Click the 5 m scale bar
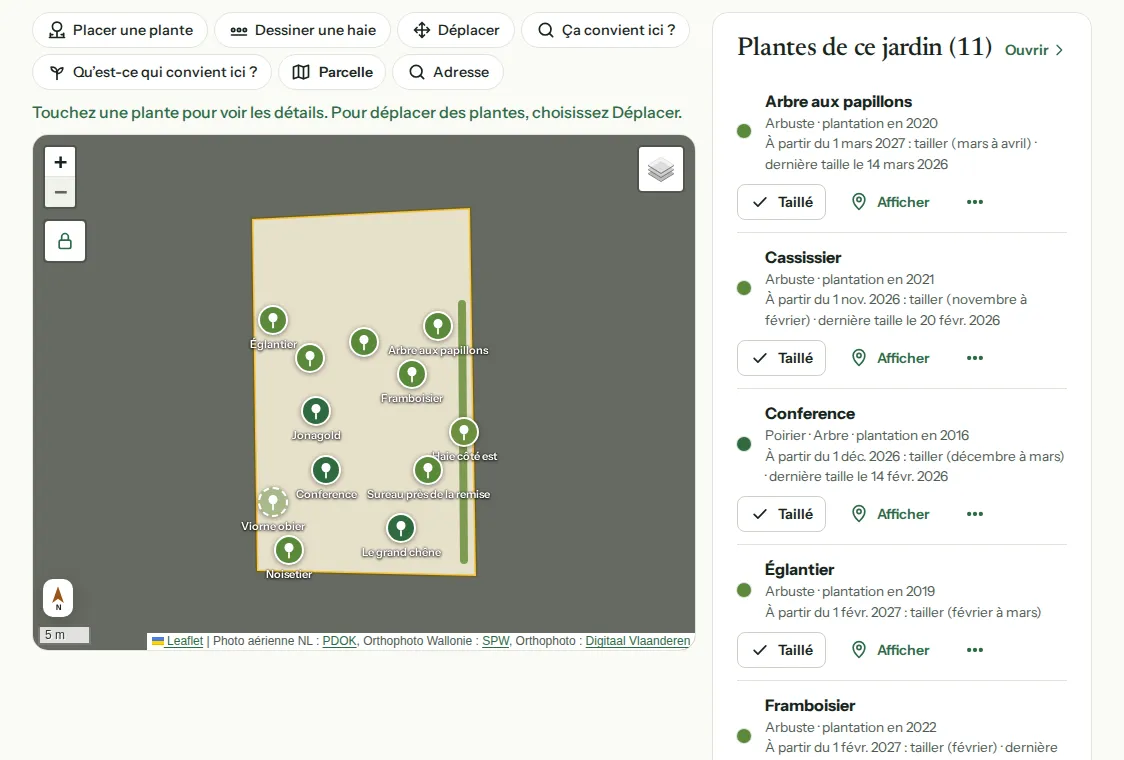The height and width of the screenshot is (760, 1124). [x=65, y=635]
